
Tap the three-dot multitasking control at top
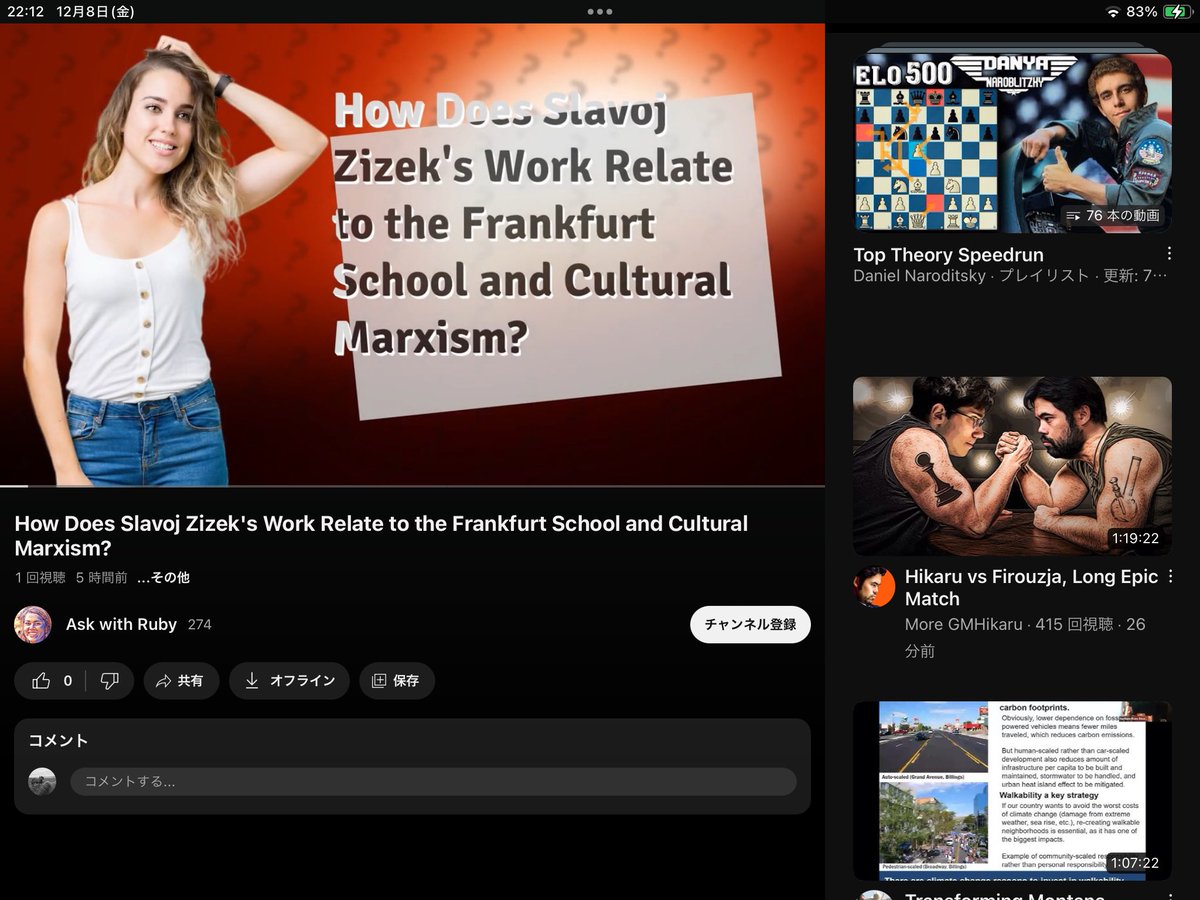[x=600, y=12]
